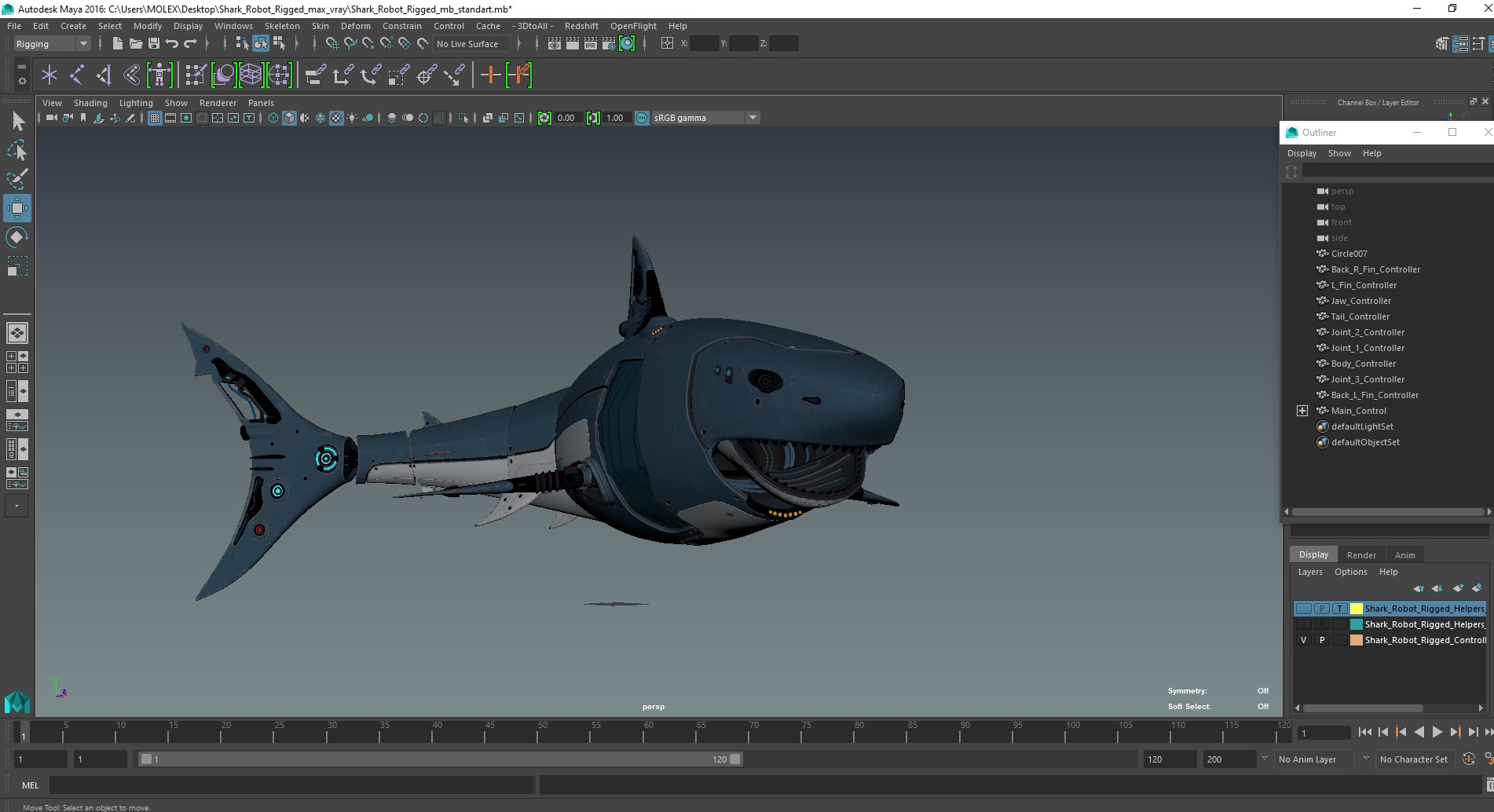Choose the Paint Selection tool
The image size is (1494, 812).
tap(16, 179)
